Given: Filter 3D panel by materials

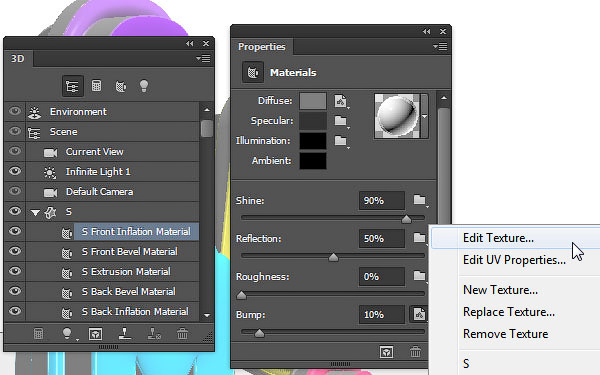Looking at the screenshot, I should pos(121,86).
